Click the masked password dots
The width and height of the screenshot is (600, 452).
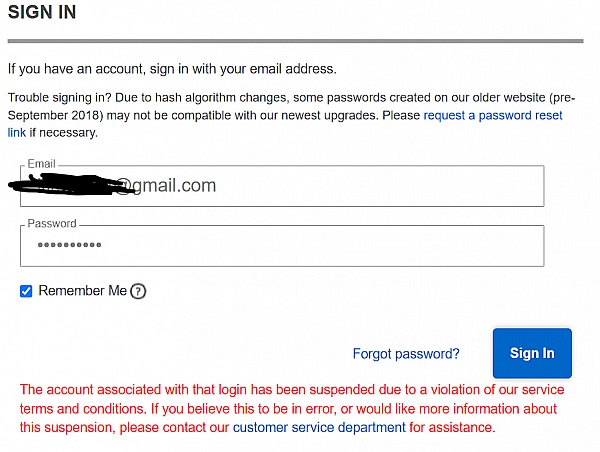click(x=69, y=245)
